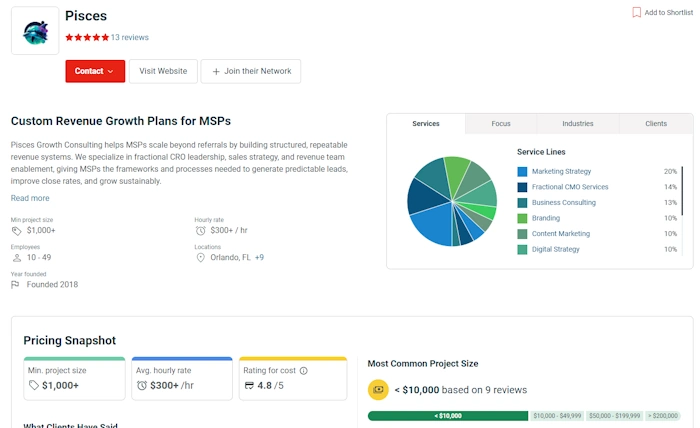Click the Most Common Project Size heading
The height and width of the screenshot is (428, 700).
click(x=423, y=364)
